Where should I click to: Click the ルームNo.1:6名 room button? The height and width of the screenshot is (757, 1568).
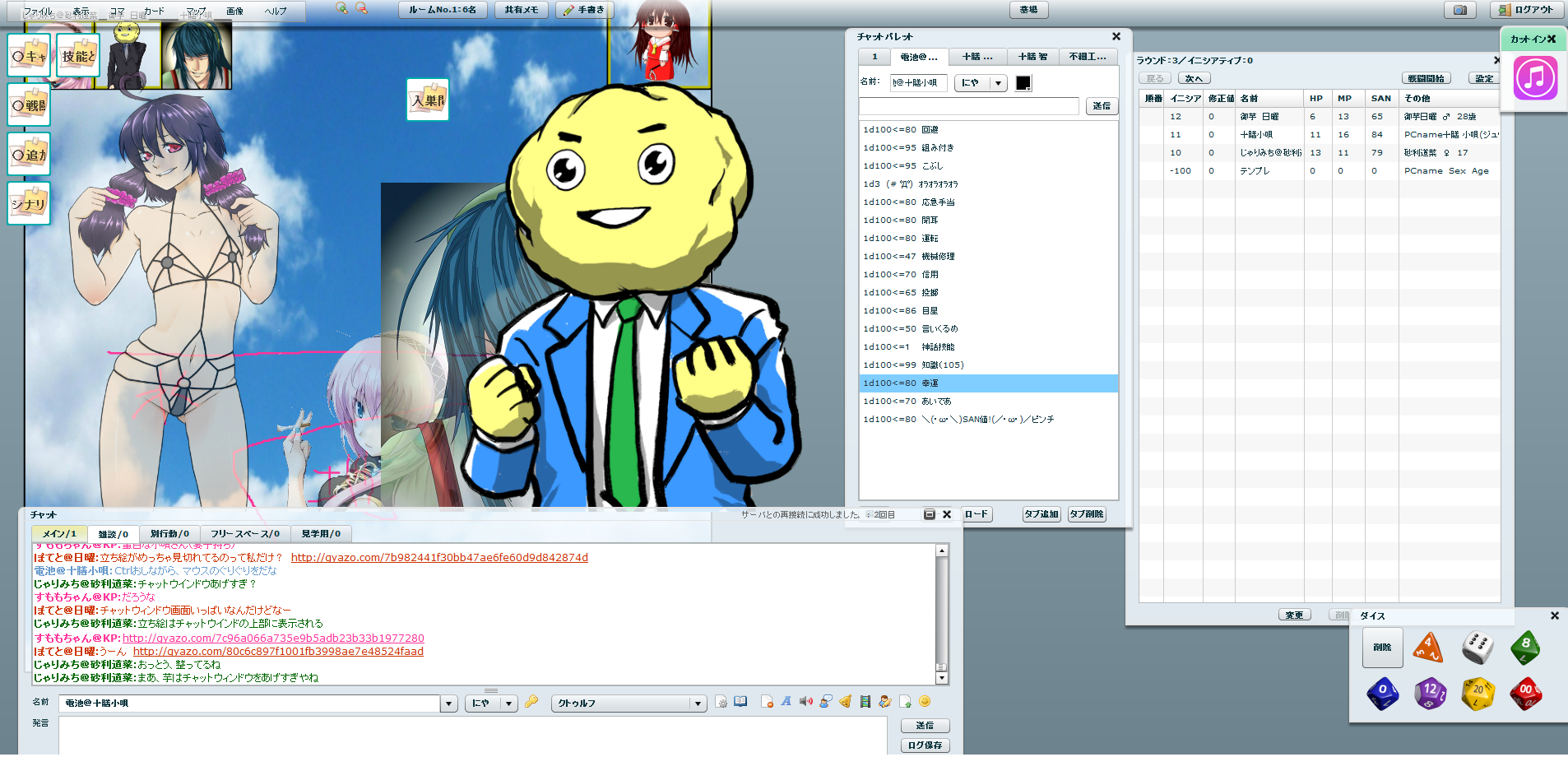pyautogui.click(x=443, y=10)
